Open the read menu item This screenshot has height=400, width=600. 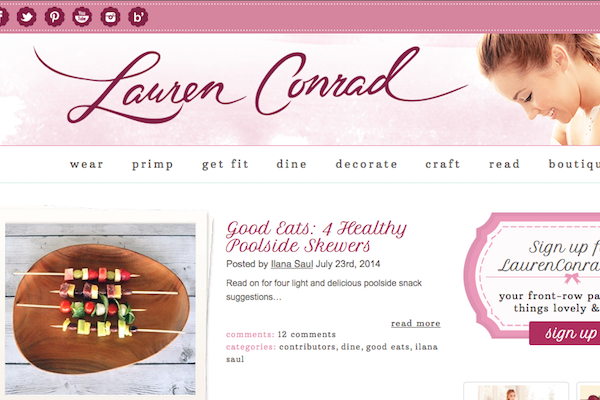coord(504,164)
